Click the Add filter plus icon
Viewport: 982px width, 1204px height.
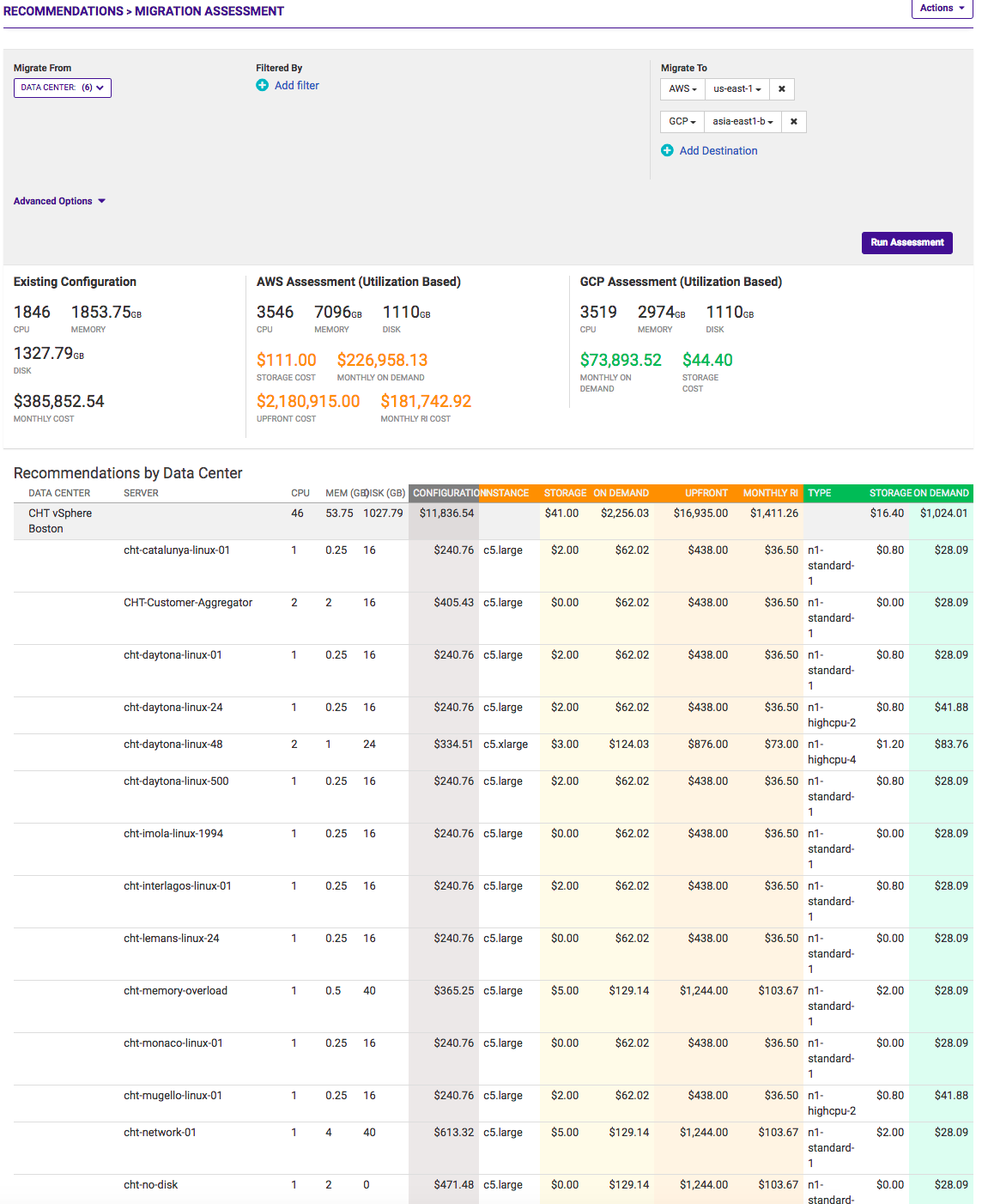tap(263, 85)
